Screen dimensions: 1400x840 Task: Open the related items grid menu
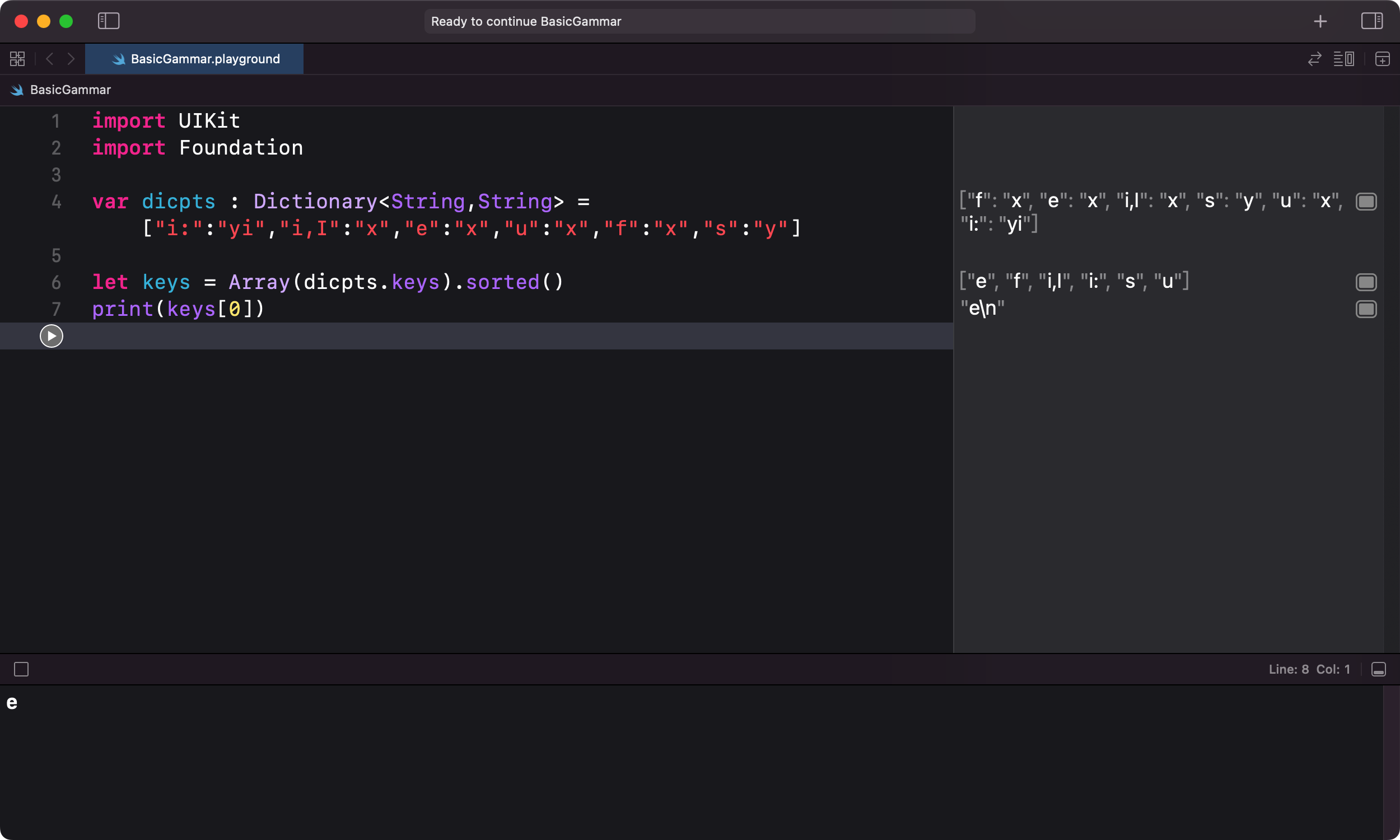click(x=17, y=59)
